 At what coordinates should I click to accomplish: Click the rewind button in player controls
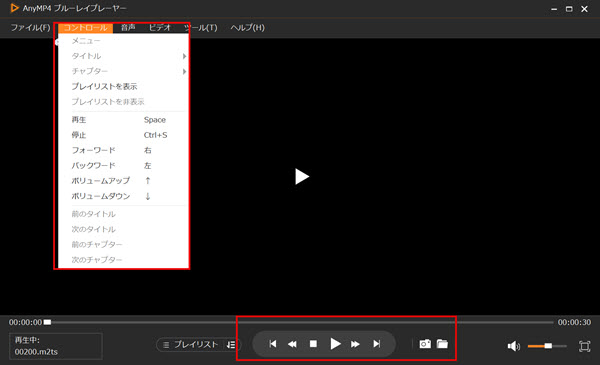(292, 344)
